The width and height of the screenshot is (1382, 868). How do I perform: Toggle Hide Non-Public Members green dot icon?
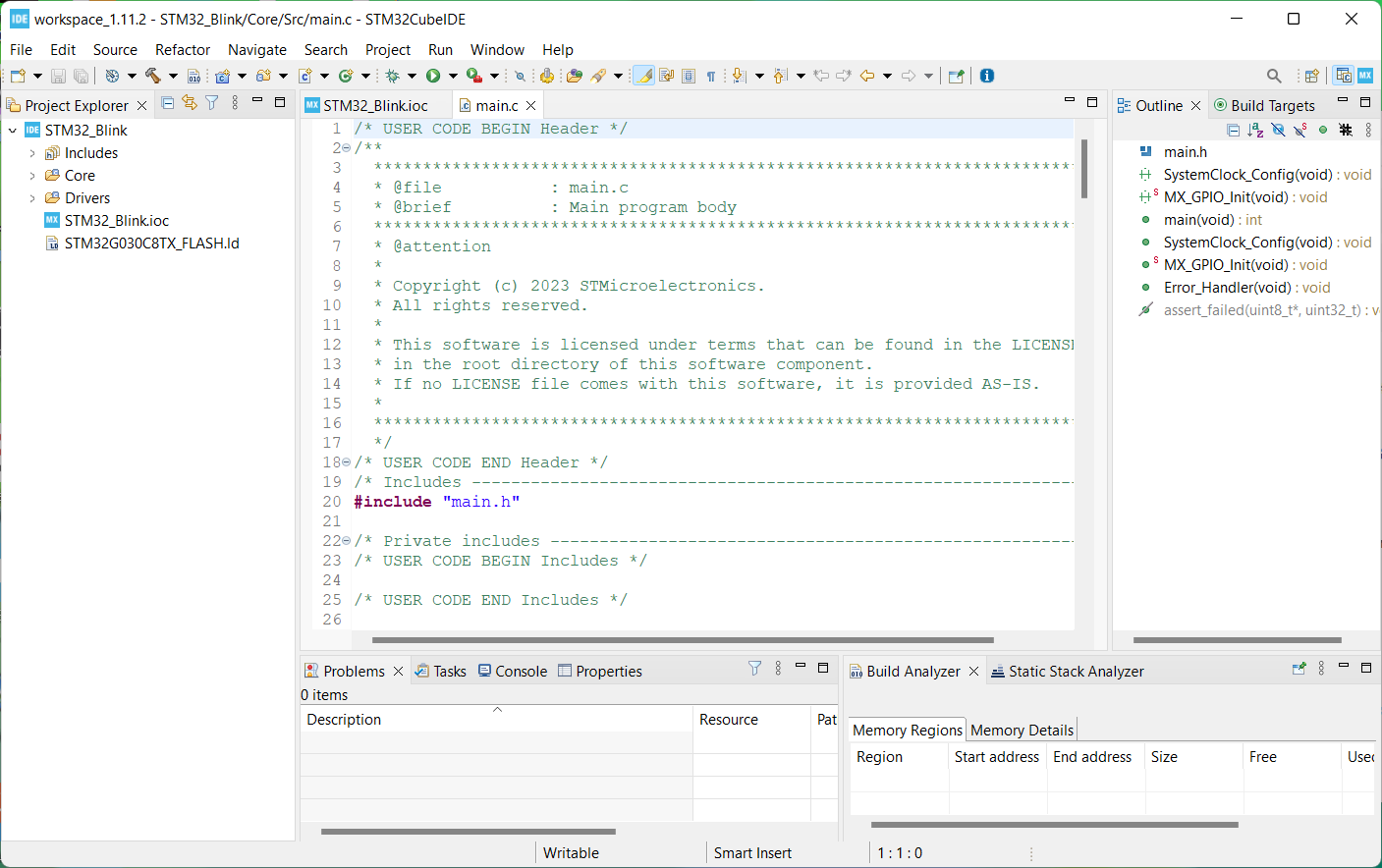point(1323,130)
